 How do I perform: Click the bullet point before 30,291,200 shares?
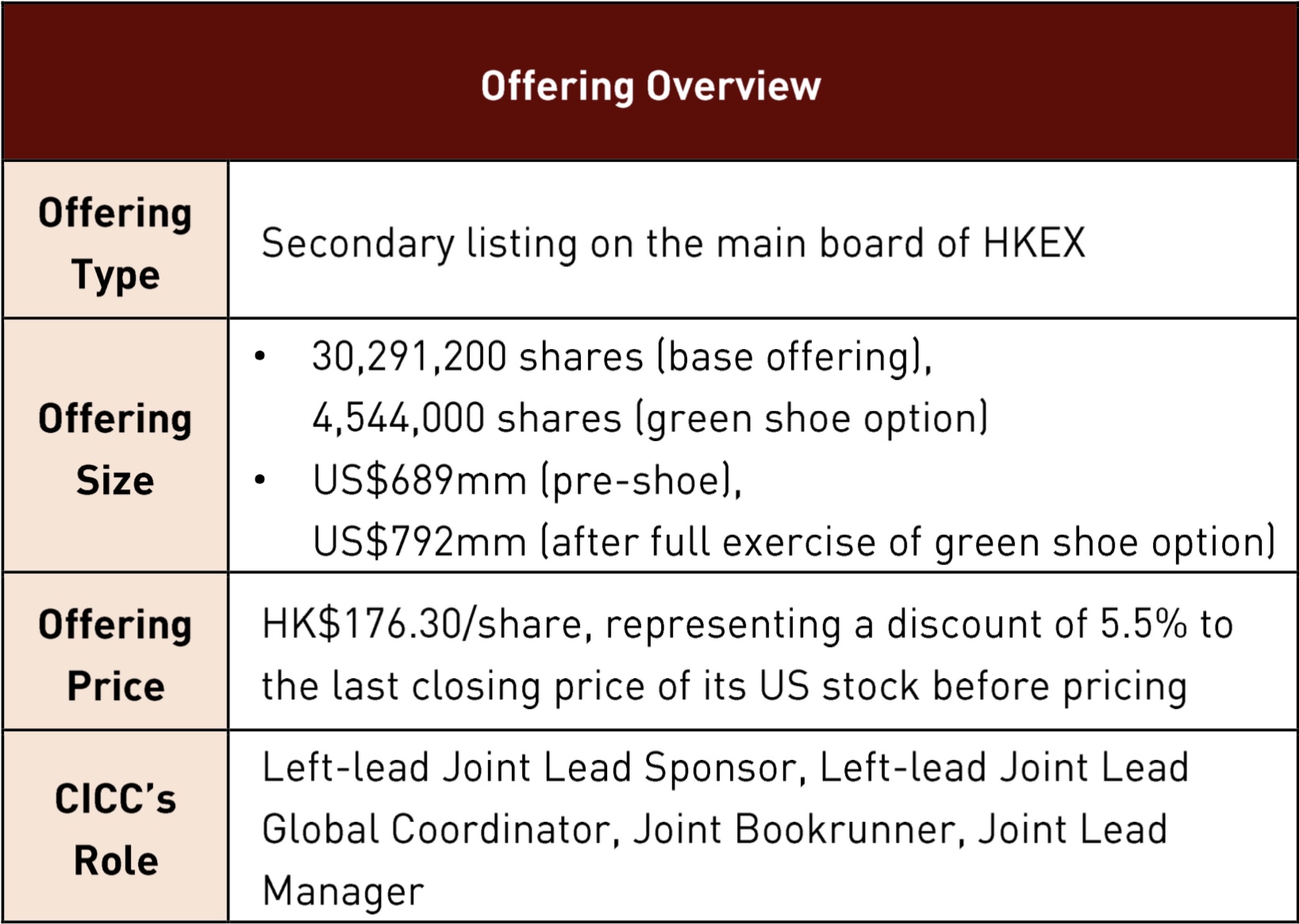(x=259, y=357)
